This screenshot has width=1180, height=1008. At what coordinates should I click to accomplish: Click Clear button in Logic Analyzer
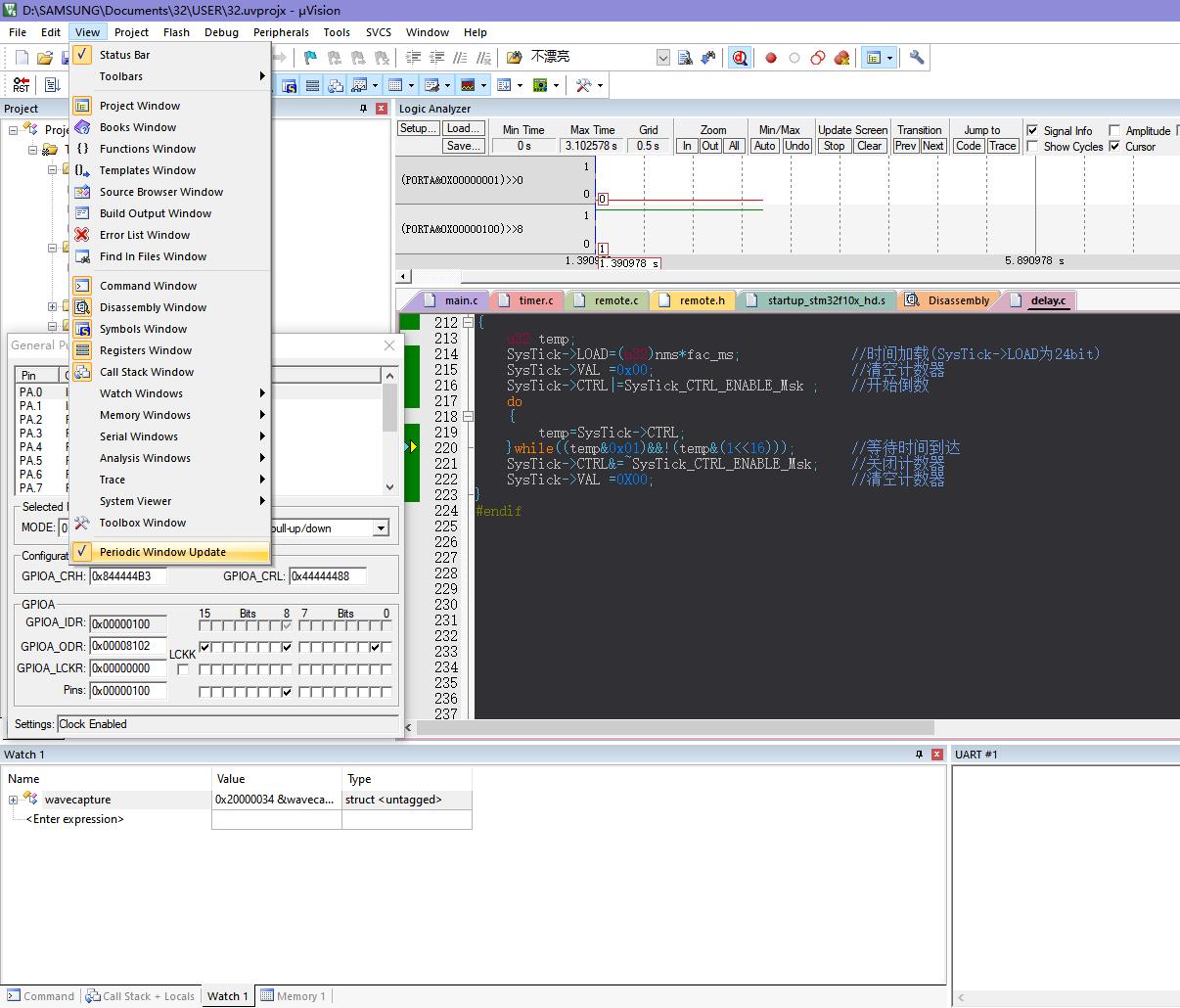(x=869, y=146)
